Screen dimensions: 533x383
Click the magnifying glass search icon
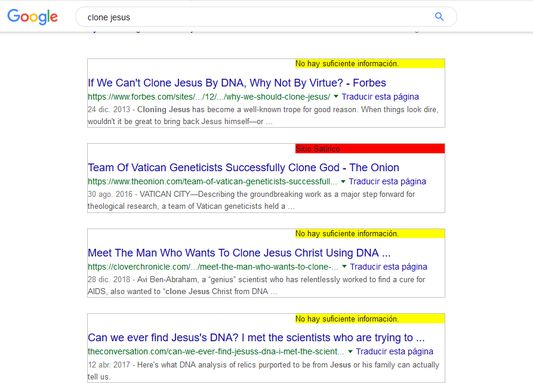tap(439, 16)
